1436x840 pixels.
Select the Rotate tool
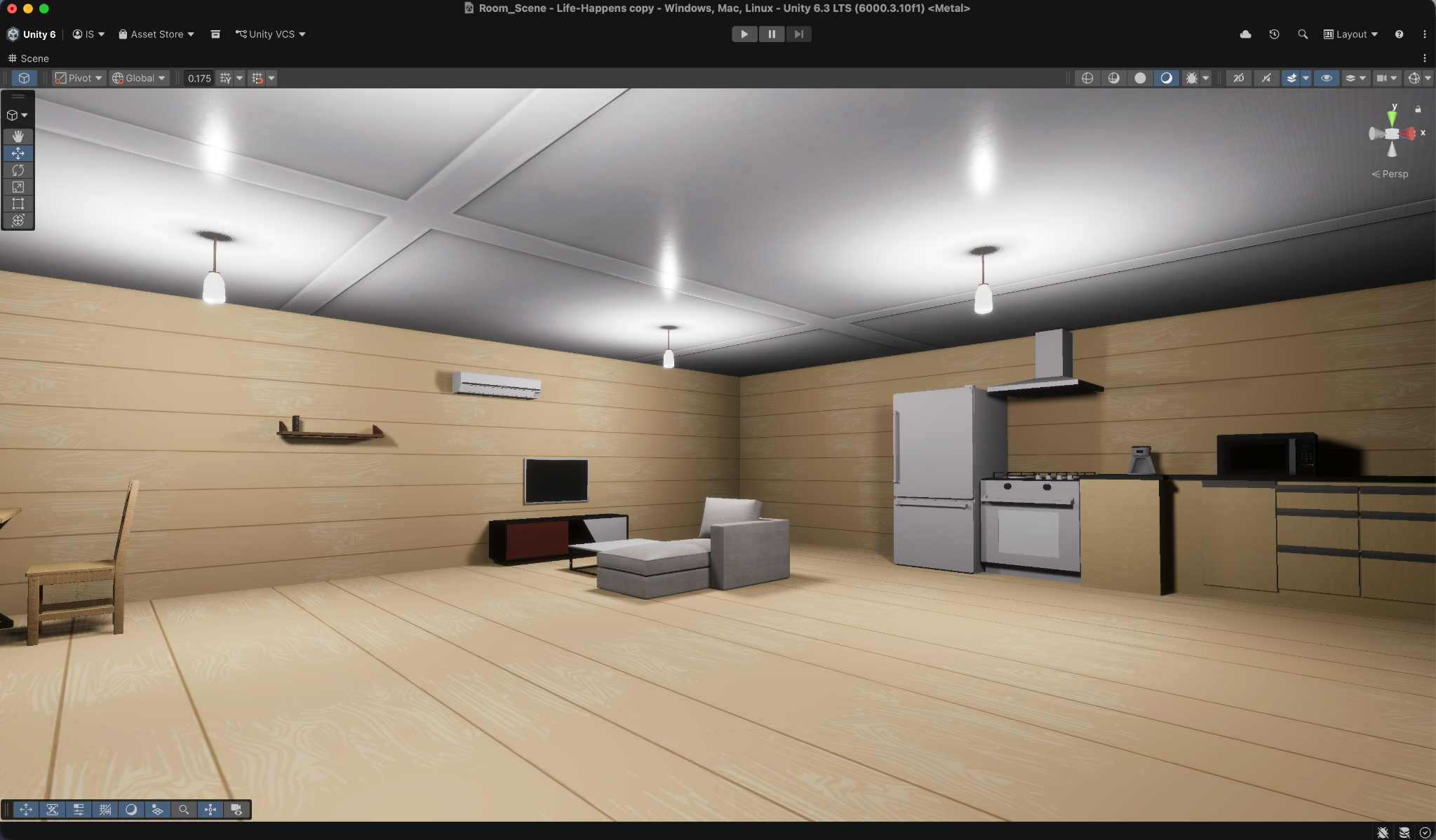(x=18, y=170)
